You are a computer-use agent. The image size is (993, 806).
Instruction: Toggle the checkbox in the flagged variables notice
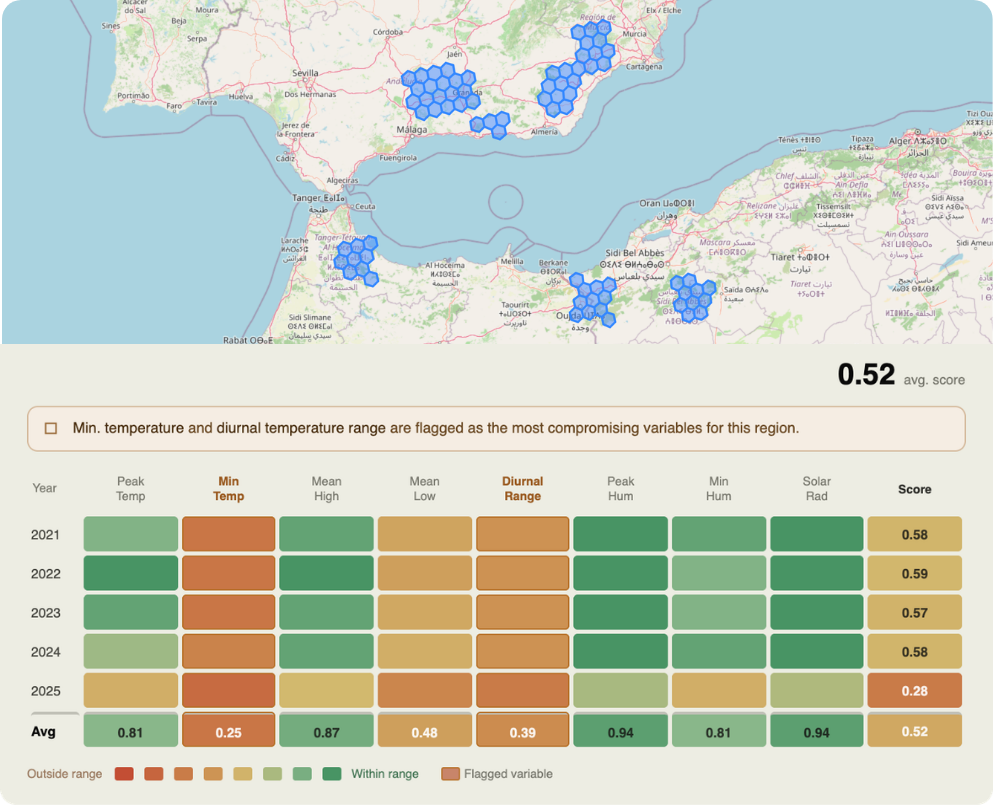(x=51, y=429)
